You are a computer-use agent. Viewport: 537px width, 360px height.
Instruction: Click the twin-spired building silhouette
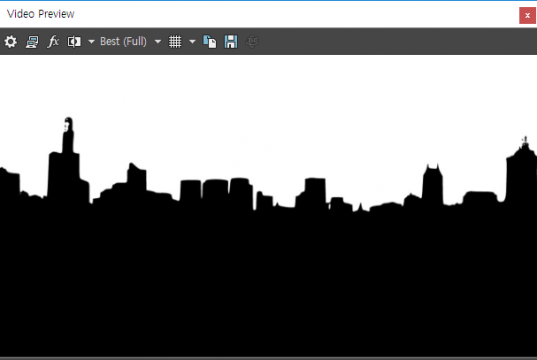432,185
